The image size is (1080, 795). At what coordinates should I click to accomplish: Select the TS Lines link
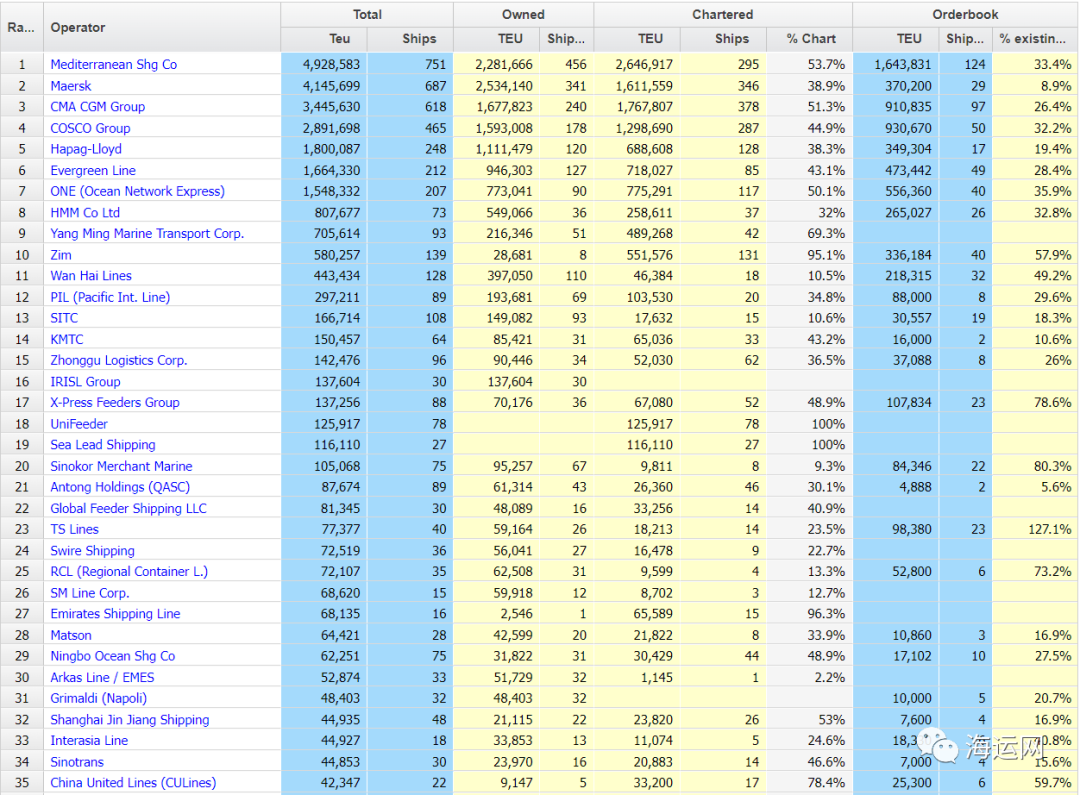(x=74, y=530)
